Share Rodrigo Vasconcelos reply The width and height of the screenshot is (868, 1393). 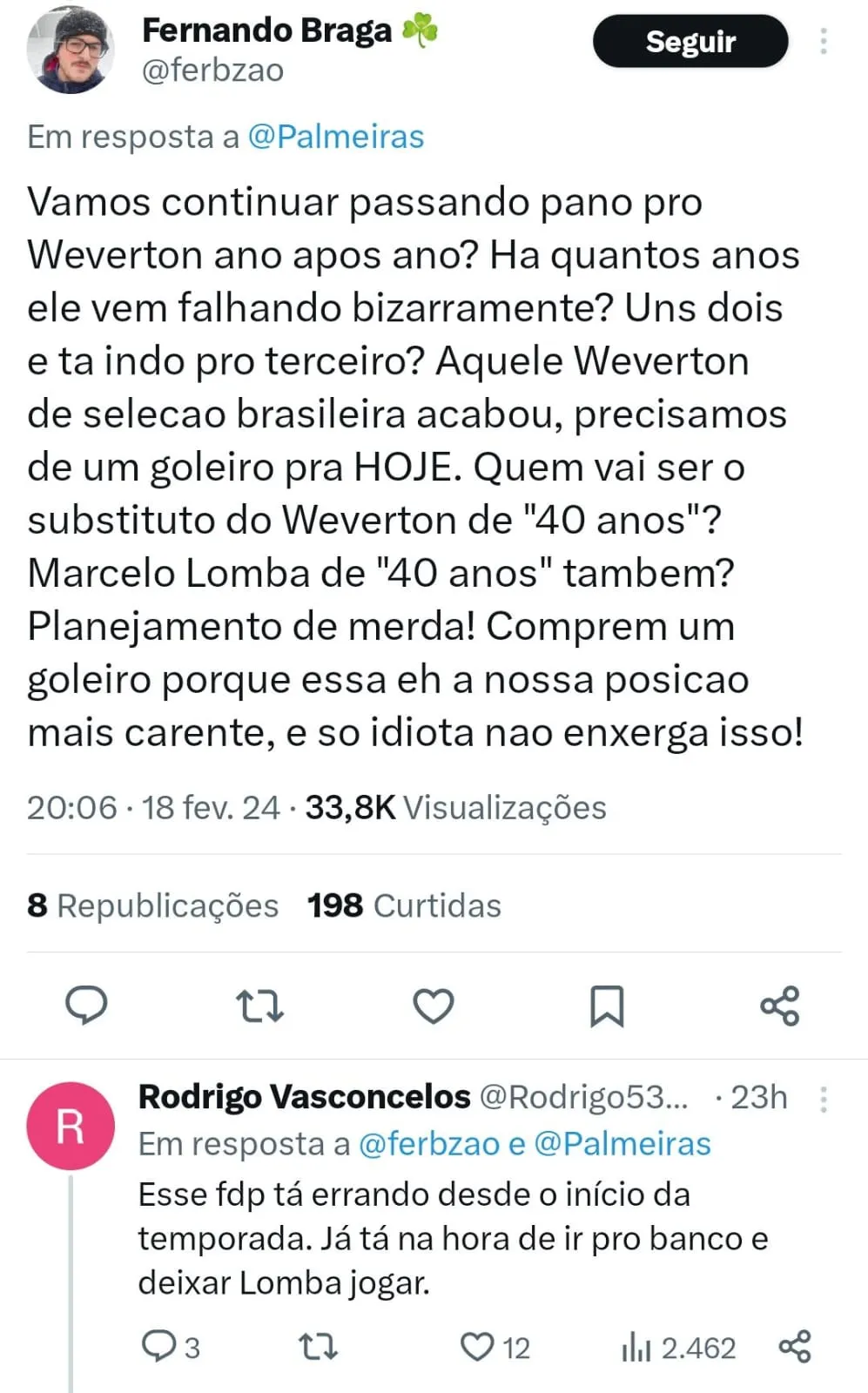tap(794, 1346)
